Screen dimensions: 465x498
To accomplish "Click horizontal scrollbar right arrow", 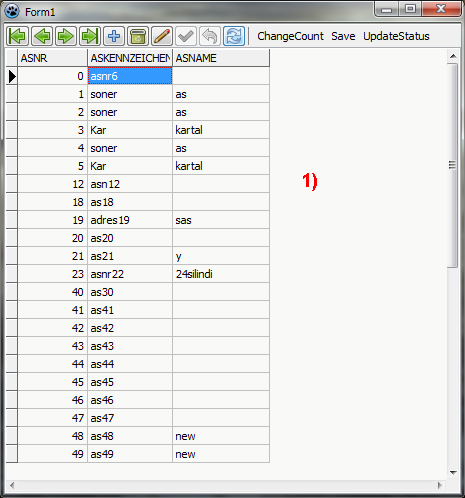I will point(440,485).
